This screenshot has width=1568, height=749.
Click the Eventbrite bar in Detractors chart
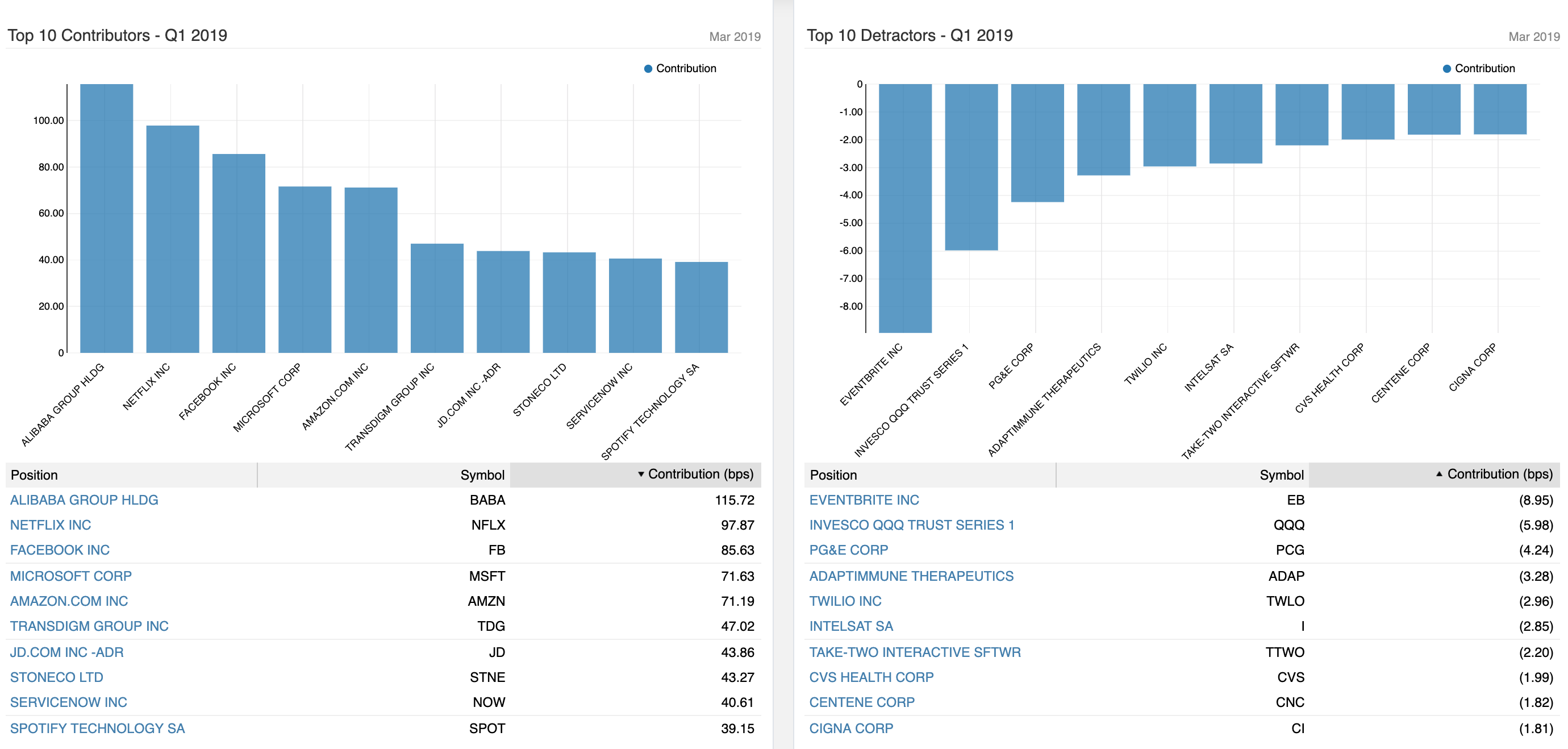(905, 208)
